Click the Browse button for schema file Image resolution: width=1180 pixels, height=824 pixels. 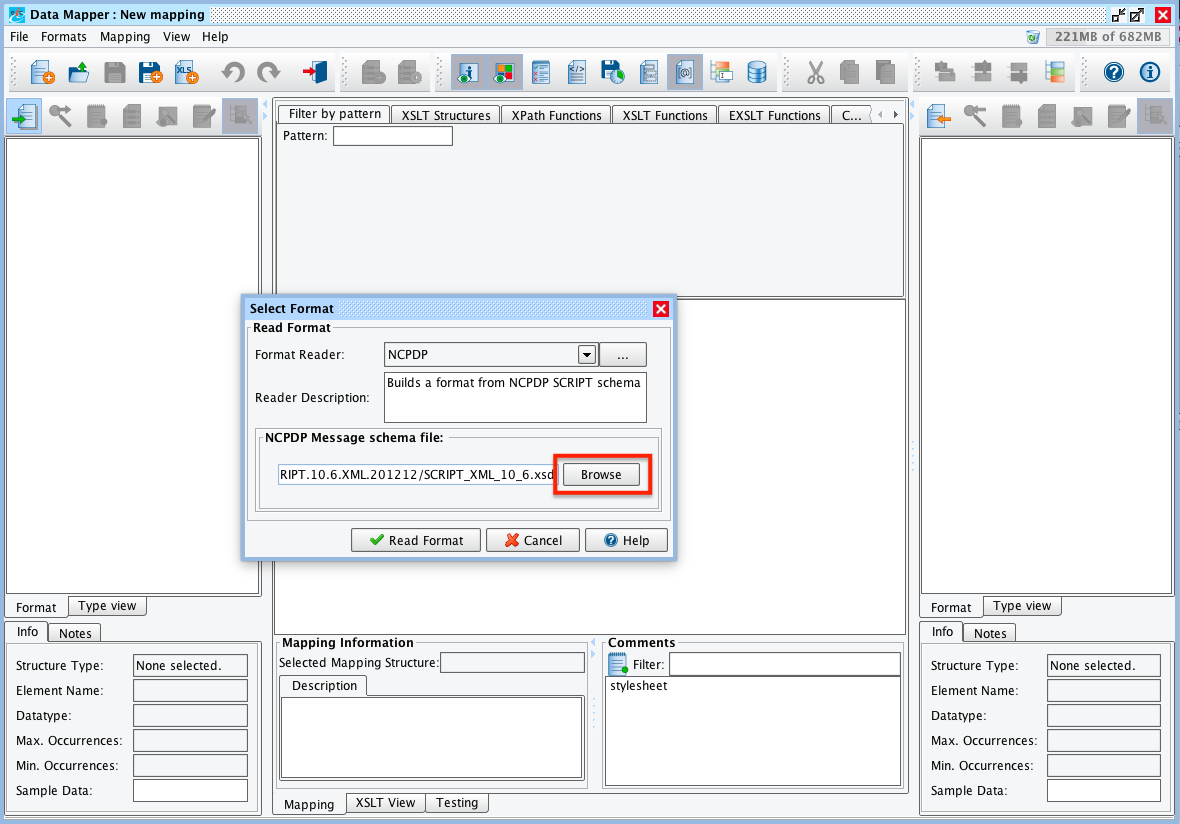point(601,475)
